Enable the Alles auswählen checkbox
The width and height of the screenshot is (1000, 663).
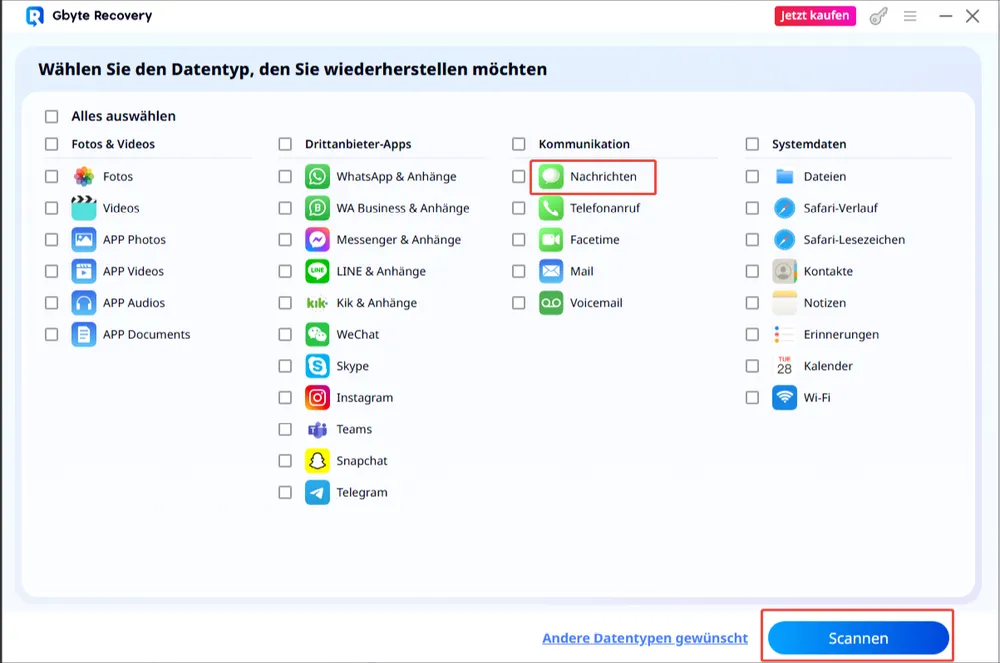(x=52, y=116)
